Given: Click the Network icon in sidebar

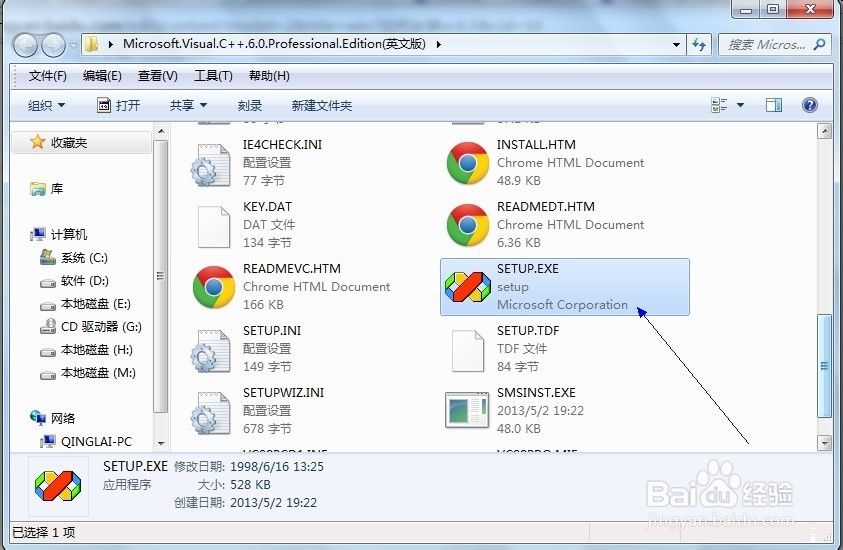Looking at the screenshot, I should click(x=38, y=418).
